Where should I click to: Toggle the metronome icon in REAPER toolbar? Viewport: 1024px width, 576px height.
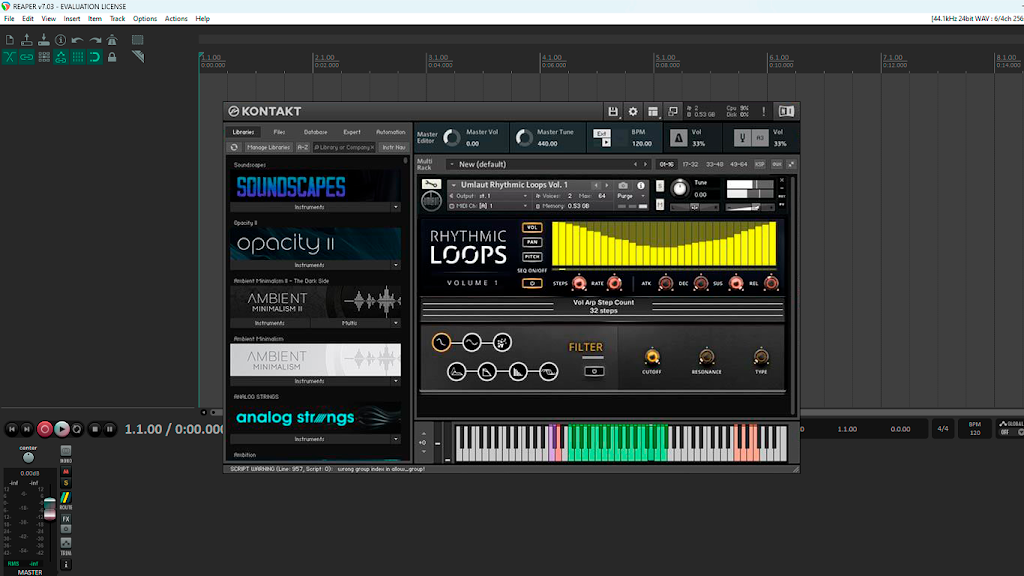(x=112, y=40)
